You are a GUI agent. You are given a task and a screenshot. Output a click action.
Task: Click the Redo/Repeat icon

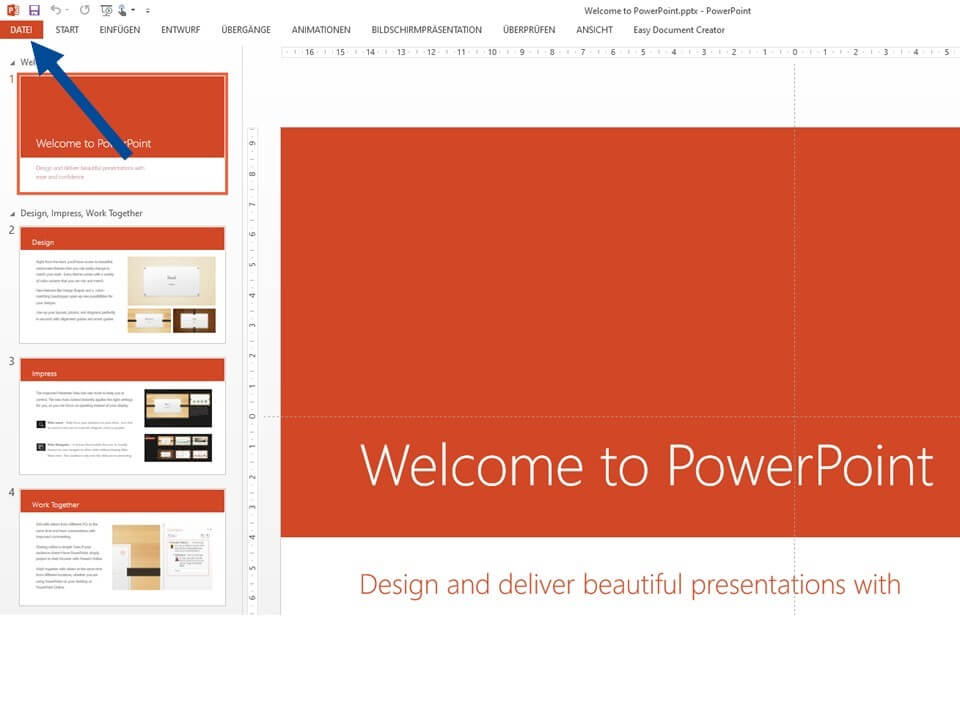click(84, 10)
